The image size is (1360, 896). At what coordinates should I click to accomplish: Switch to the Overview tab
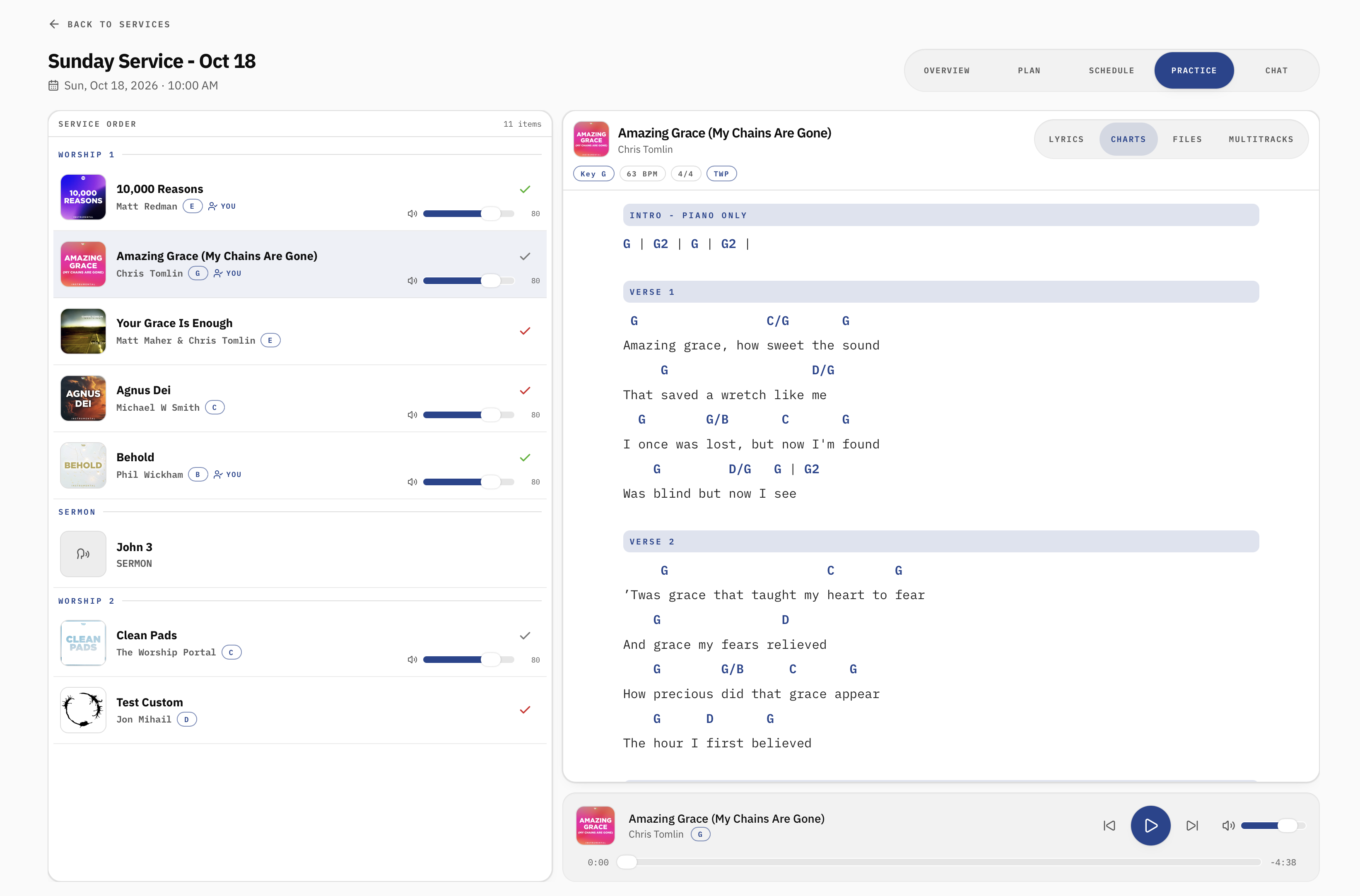[x=946, y=70]
